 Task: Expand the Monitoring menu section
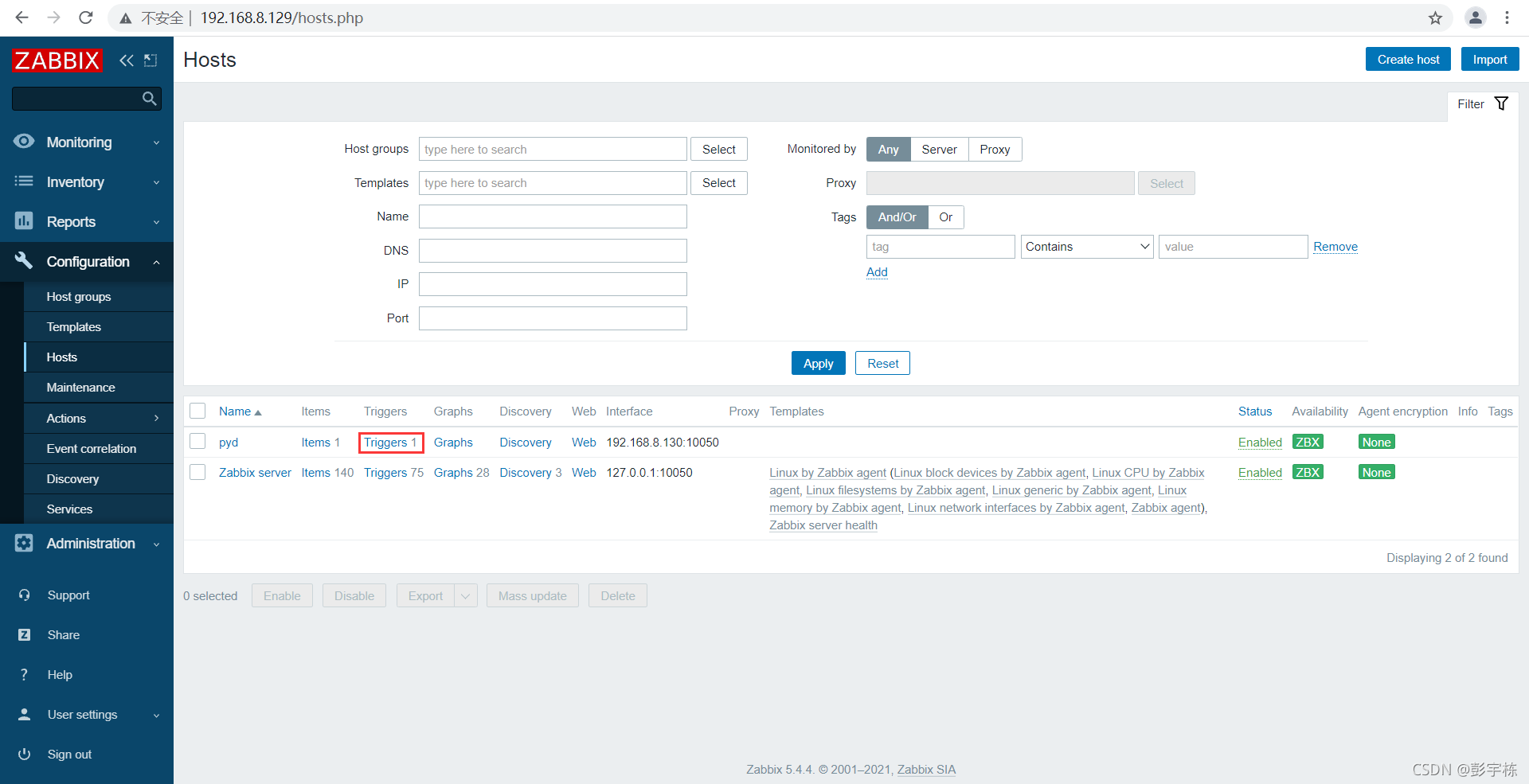pos(156,142)
